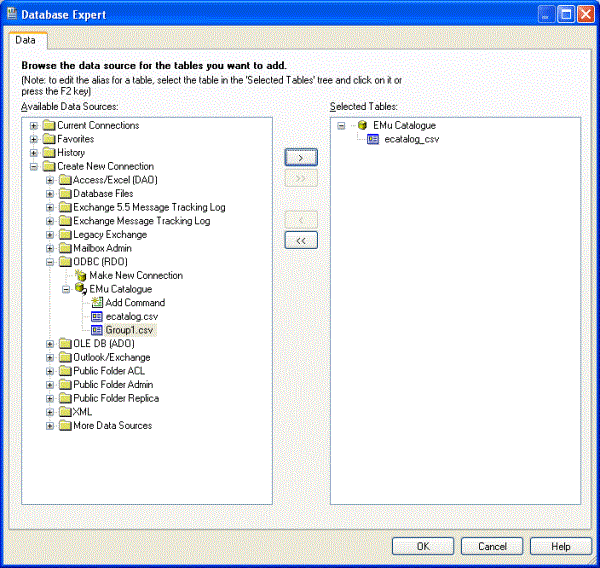Click the Add Command icon
This screenshot has width=600, height=568.
97,302
